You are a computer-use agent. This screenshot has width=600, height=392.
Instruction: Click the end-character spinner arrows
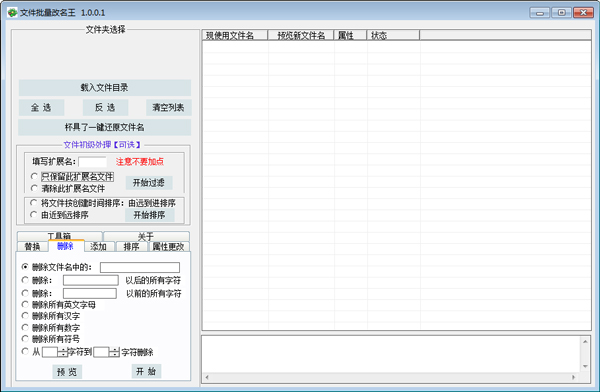[114, 352]
